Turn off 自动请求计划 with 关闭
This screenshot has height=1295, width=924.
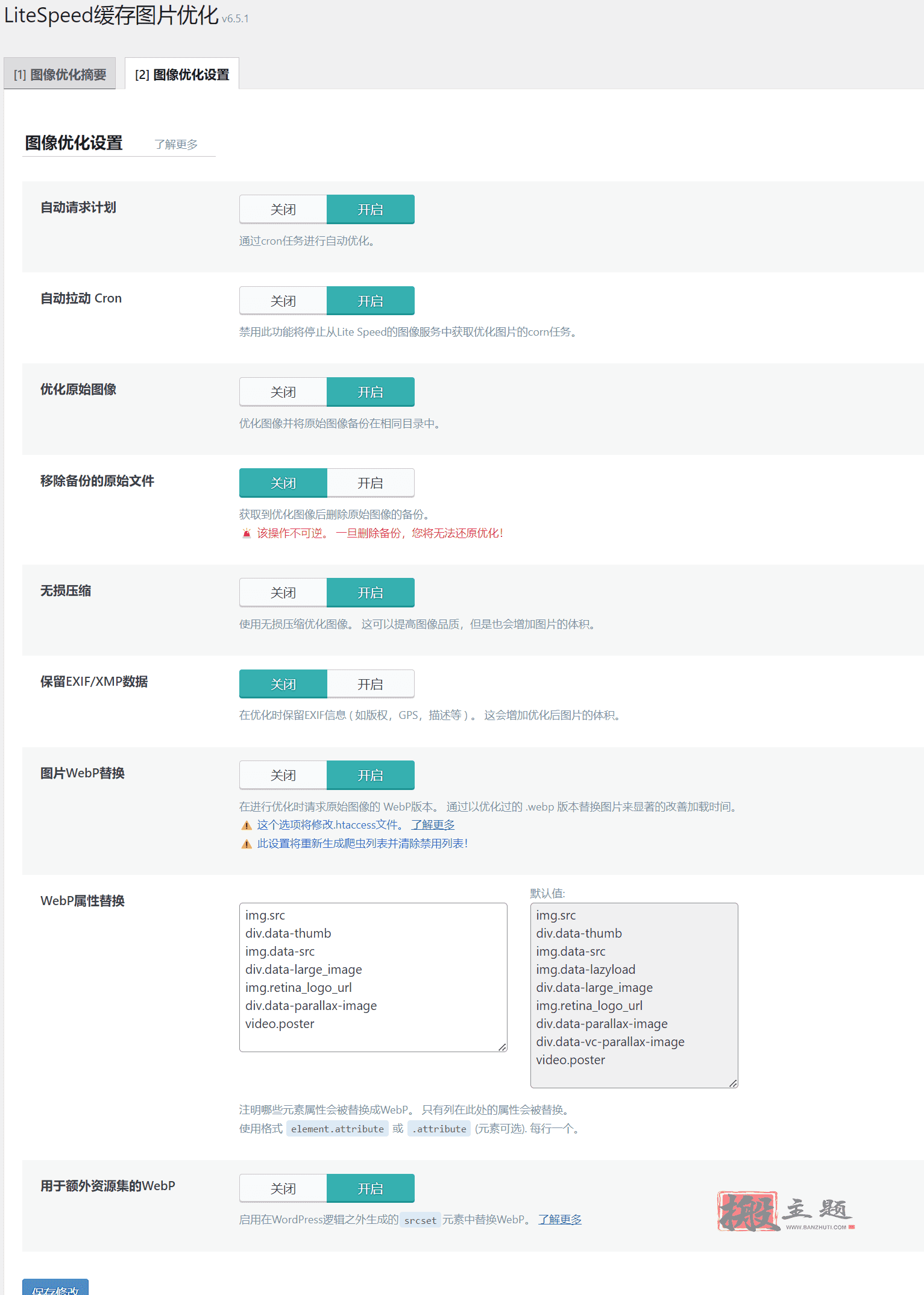283,209
